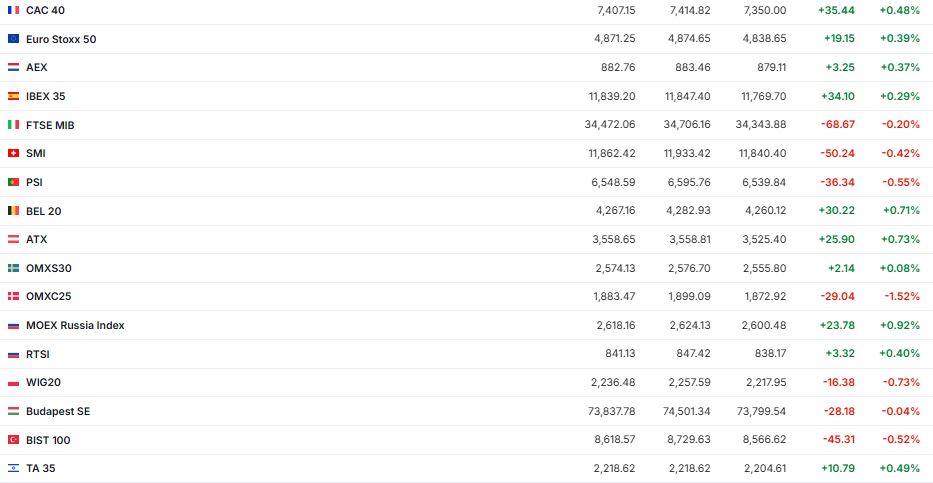Click the OMXC25 percent change -1.52%
The height and width of the screenshot is (483, 933).
click(900, 296)
